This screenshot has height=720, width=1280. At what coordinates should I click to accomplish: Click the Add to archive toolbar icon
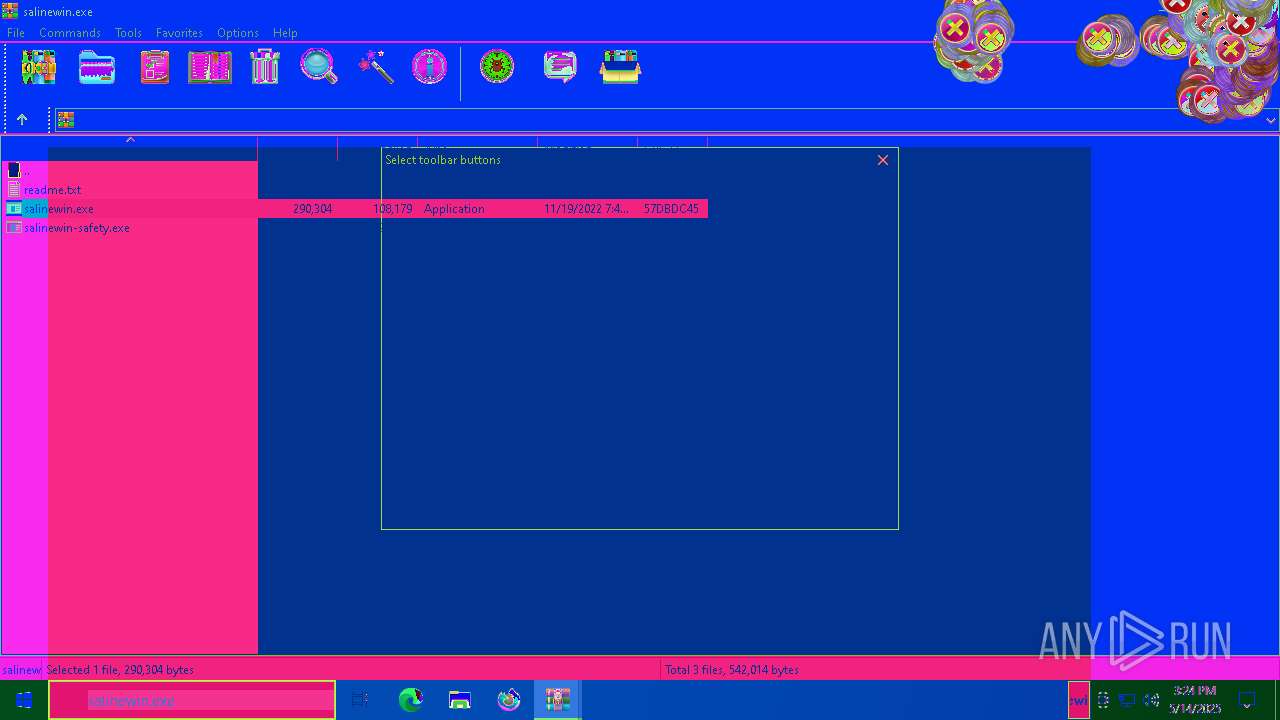[x=39, y=67]
